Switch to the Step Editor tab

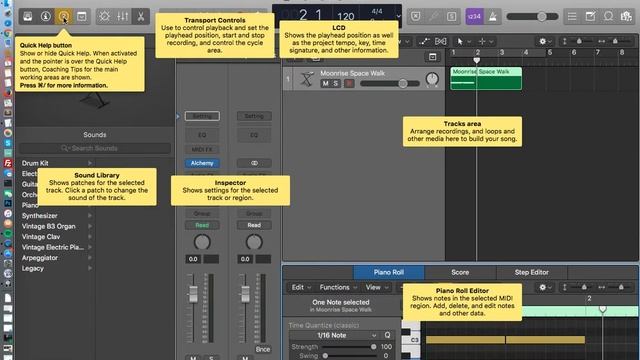pyautogui.click(x=531, y=272)
